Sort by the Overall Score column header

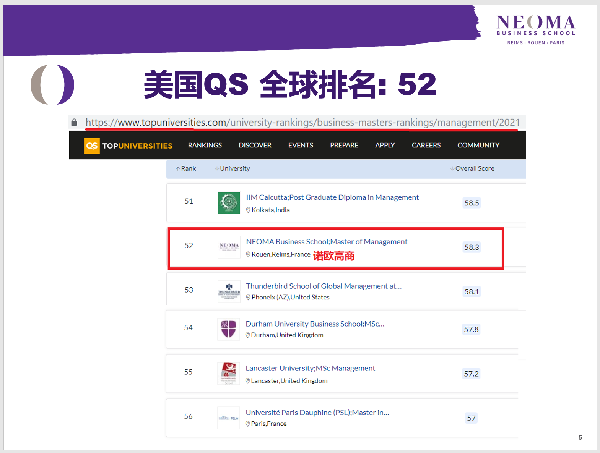[472, 168]
